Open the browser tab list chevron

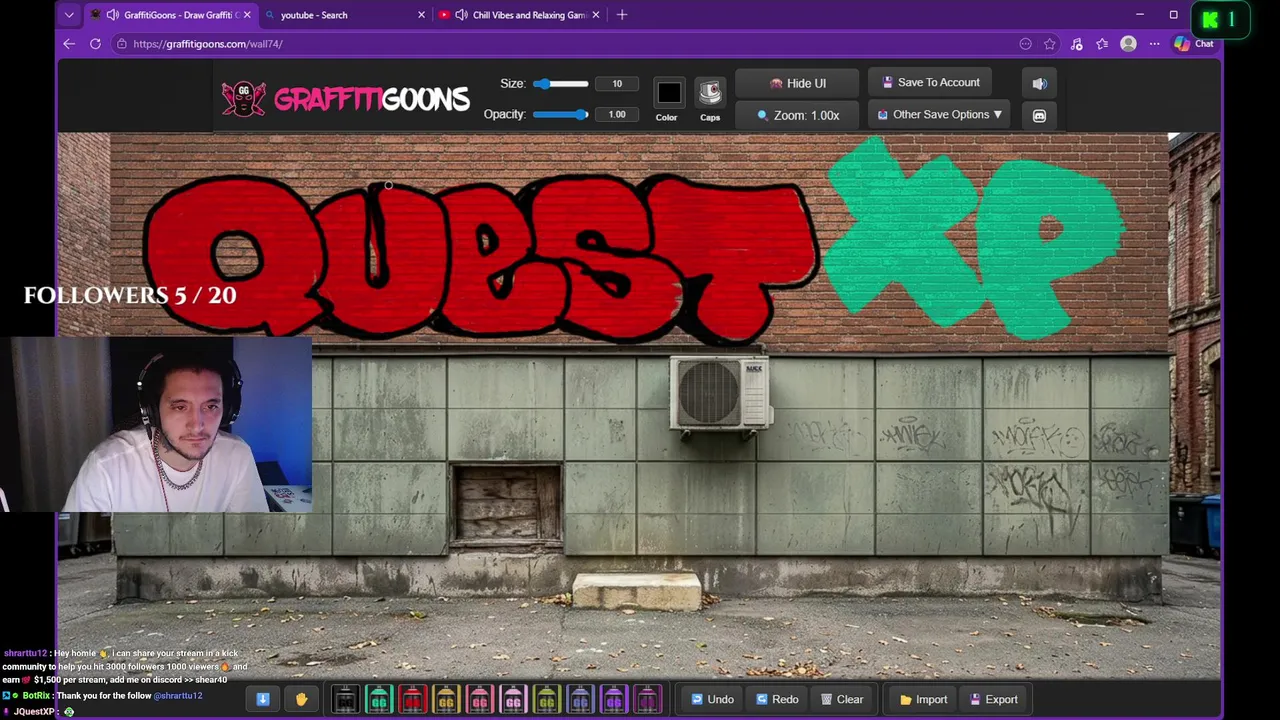[69, 15]
